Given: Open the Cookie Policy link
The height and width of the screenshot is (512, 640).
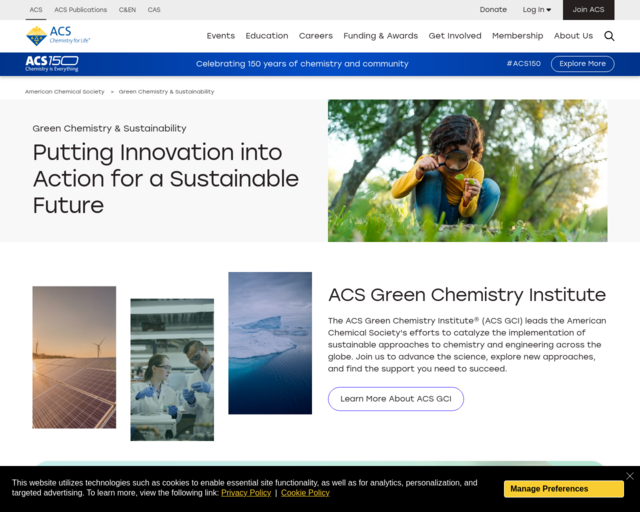Looking at the screenshot, I should (305, 493).
